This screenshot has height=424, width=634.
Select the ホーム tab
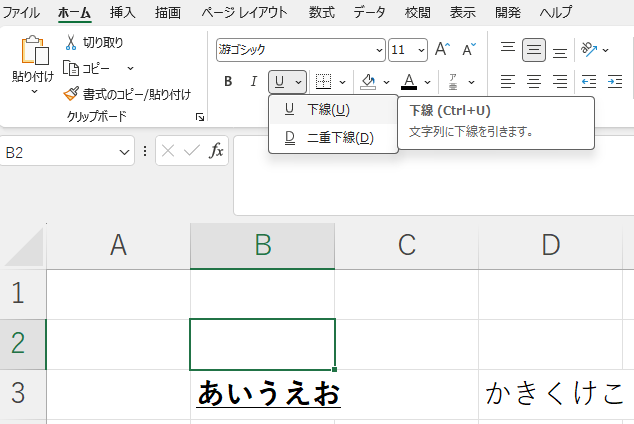74,13
